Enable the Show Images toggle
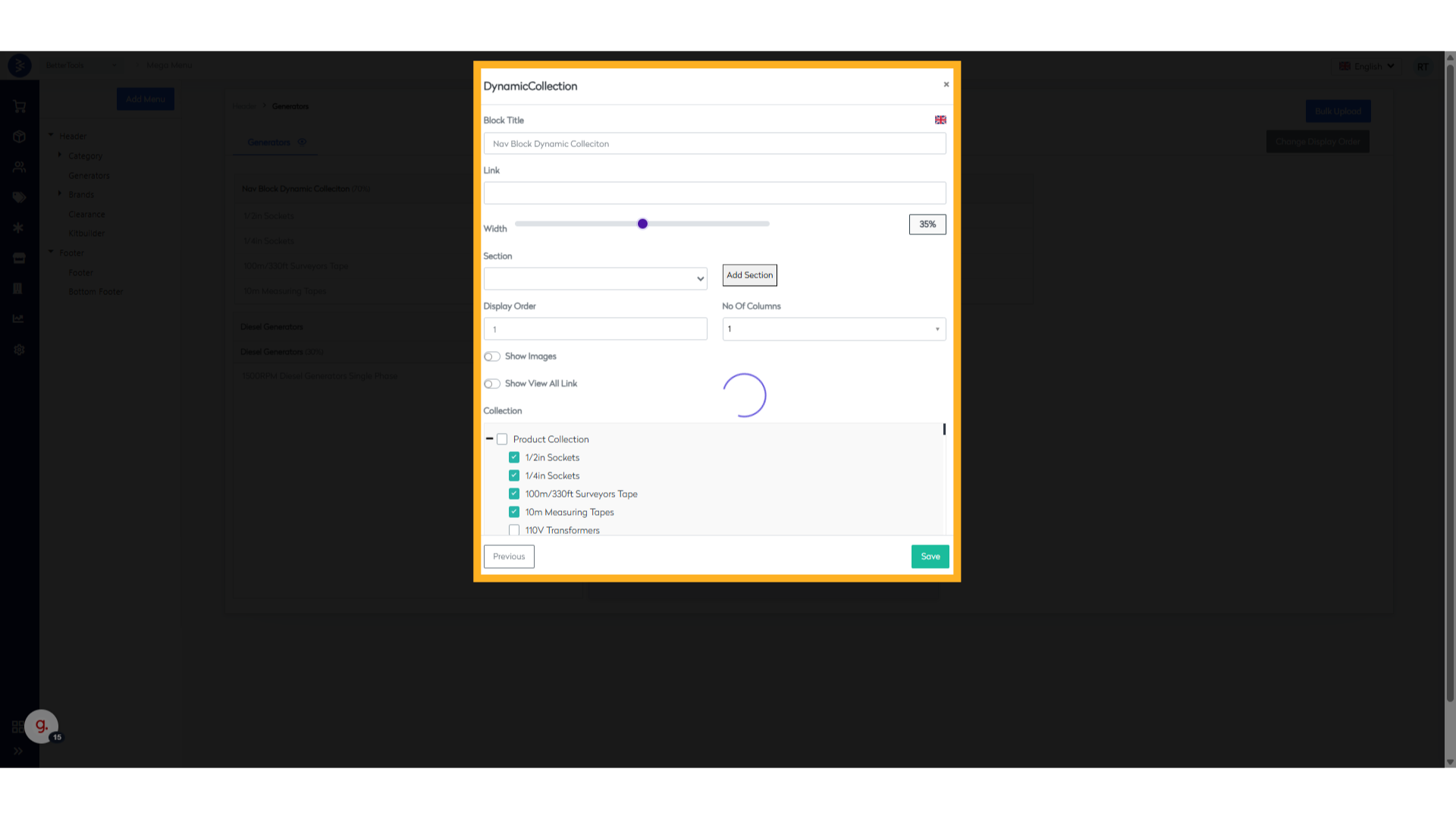 coord(492,356)
